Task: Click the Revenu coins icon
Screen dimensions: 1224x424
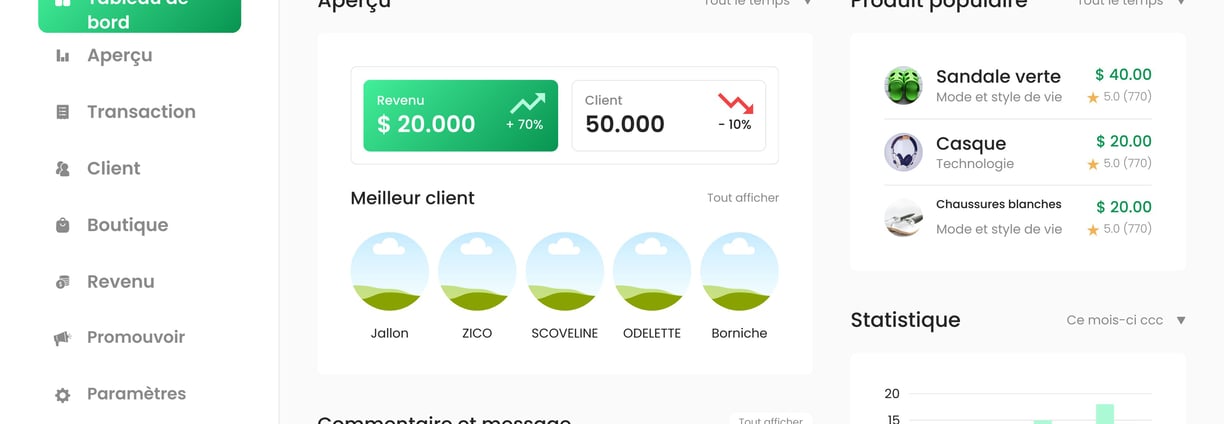Action: [x=63, y=282]
